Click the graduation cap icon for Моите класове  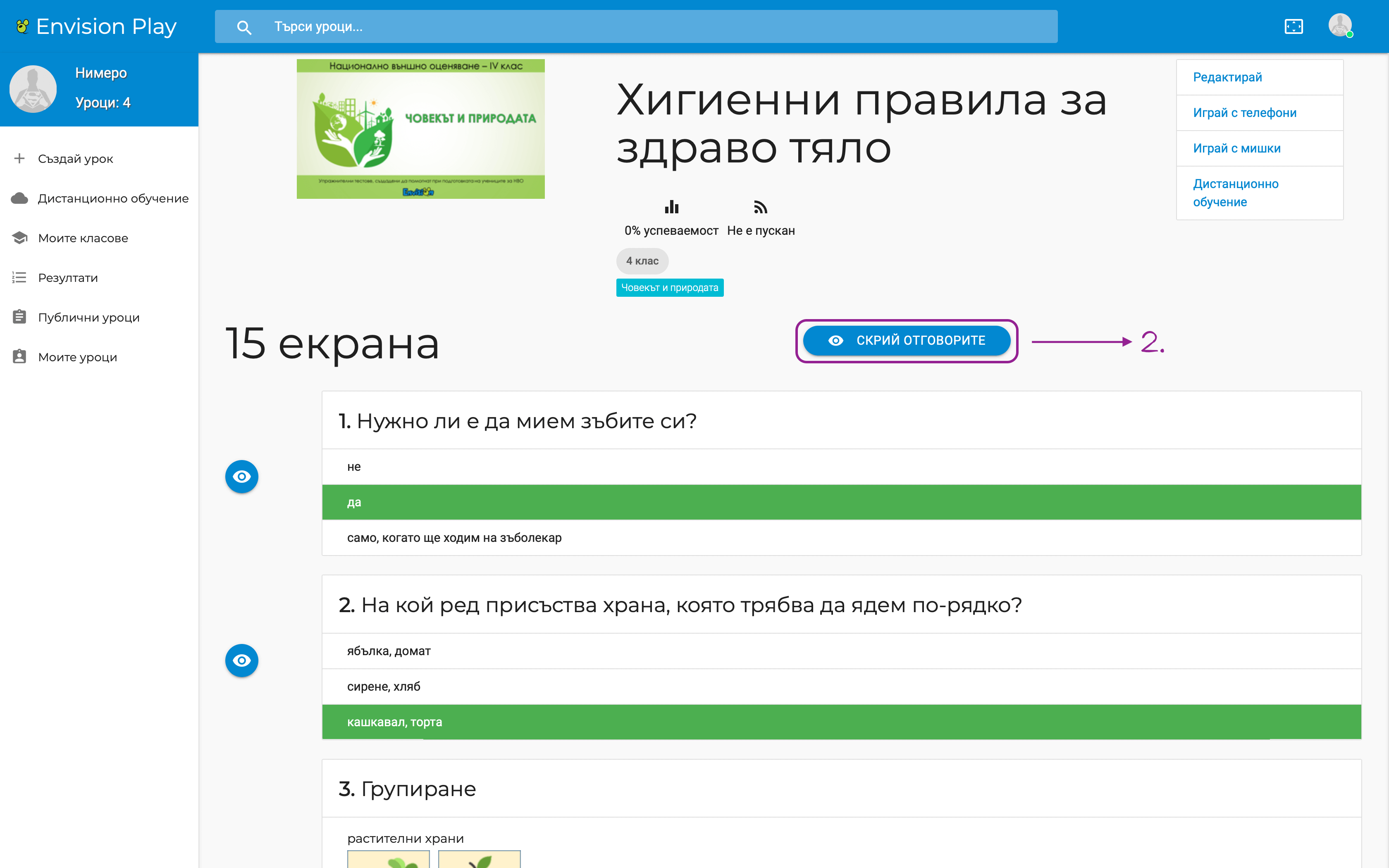pos(19,238)
